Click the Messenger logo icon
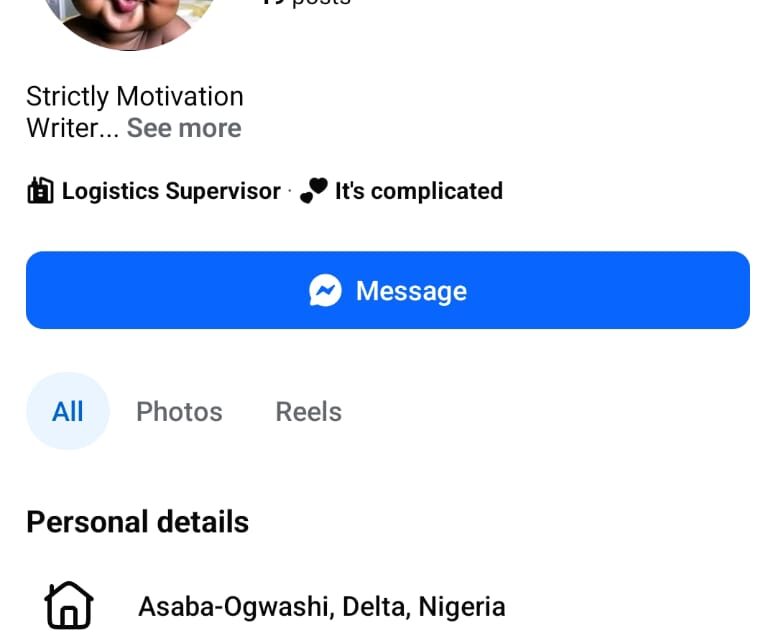The width and height of the screenshot is (776, 640). pyautogui.click(x=325, y=290)
